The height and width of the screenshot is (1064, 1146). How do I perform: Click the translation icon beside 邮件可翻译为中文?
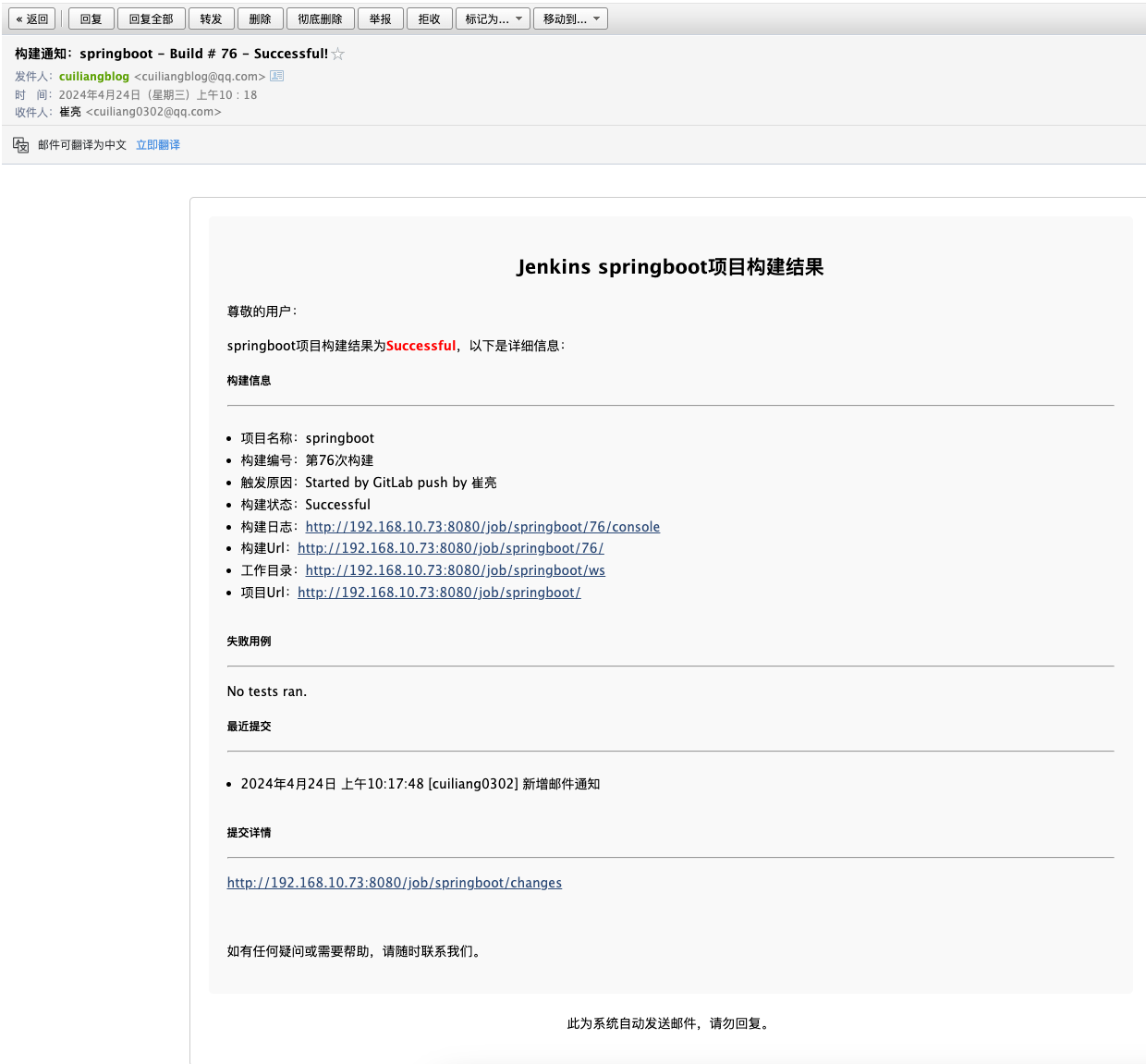[x=21, y=145]
